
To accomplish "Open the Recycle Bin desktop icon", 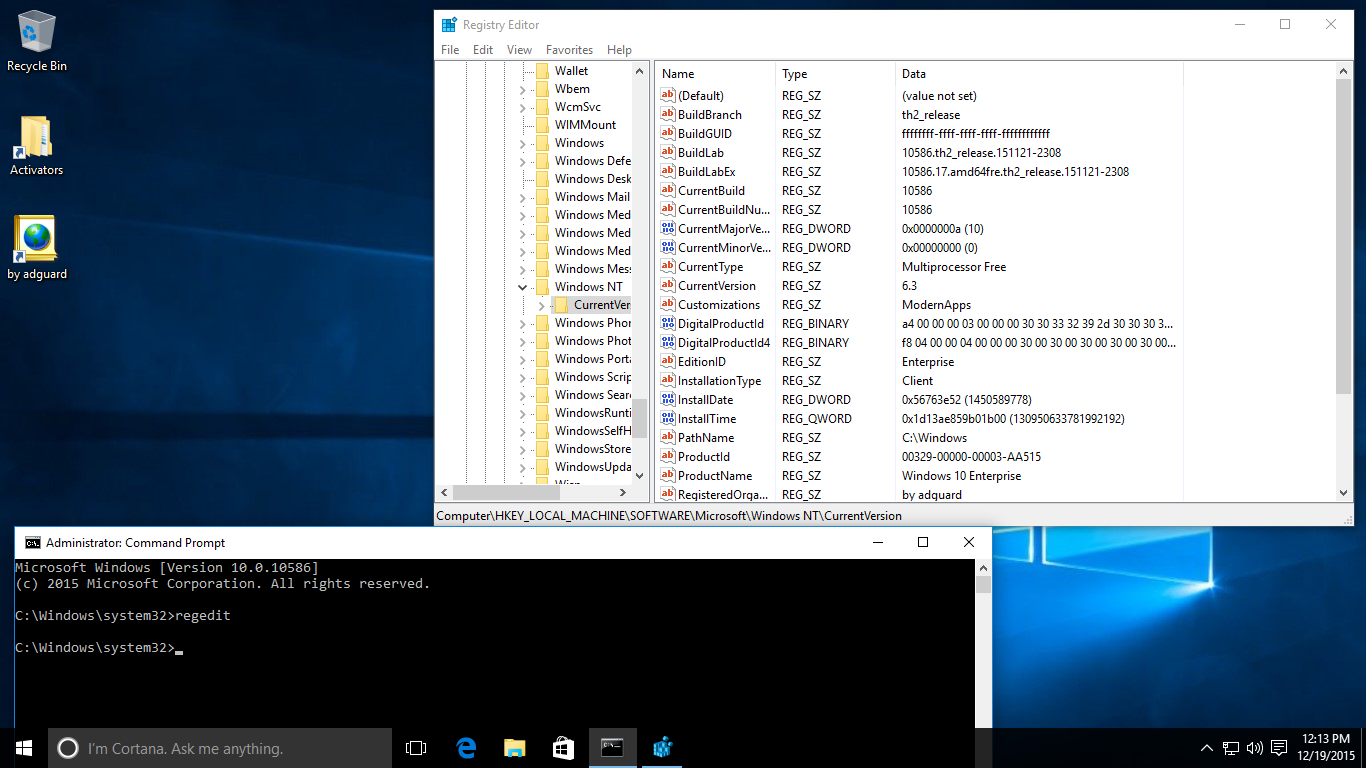I will [37, 41].
